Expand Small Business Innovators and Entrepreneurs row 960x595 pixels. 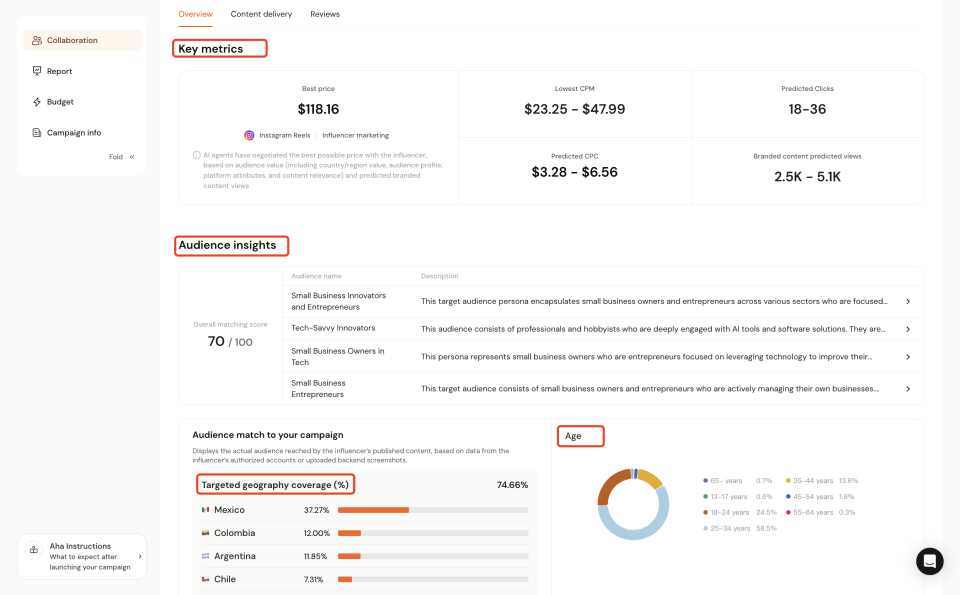point(907,301)
